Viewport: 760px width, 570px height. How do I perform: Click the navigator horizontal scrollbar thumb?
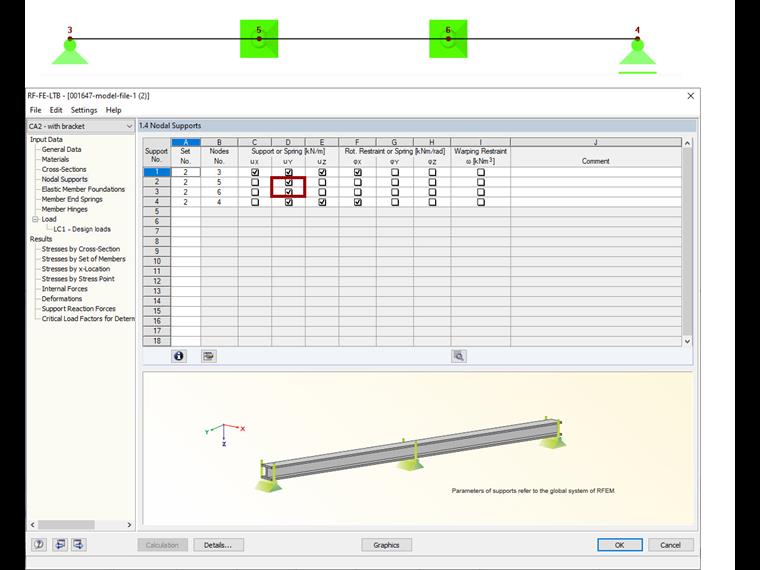(66, 524)
